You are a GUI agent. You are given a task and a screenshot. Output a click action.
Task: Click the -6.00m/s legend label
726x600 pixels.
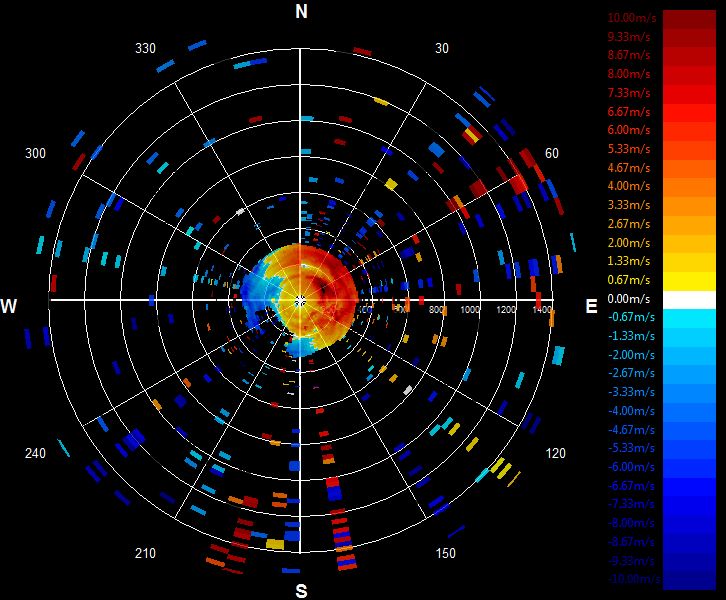pos(631,467)
